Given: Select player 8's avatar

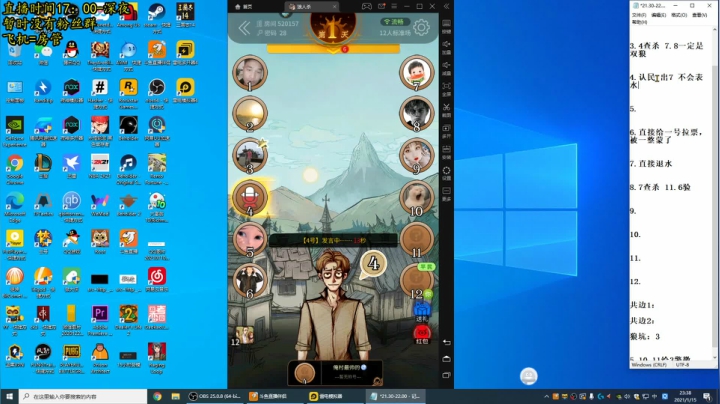Looking at the screenshot, I should pos(416,113).
